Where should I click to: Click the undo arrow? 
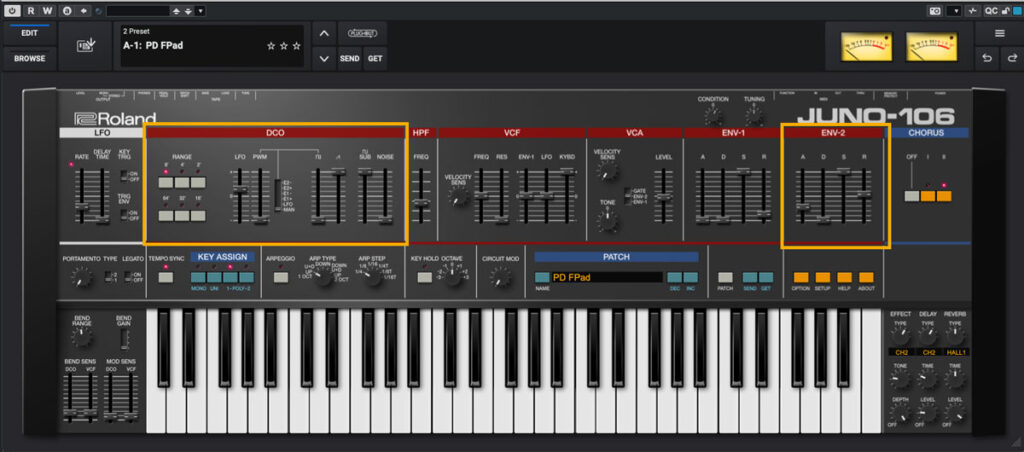pos(987,58)
